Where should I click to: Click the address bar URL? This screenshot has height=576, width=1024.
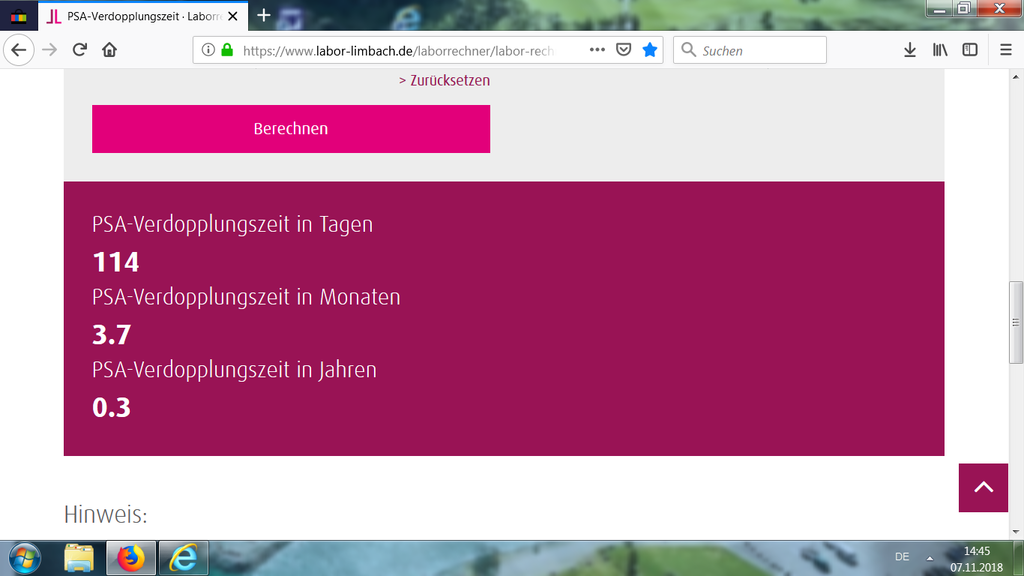click(398, 50)
